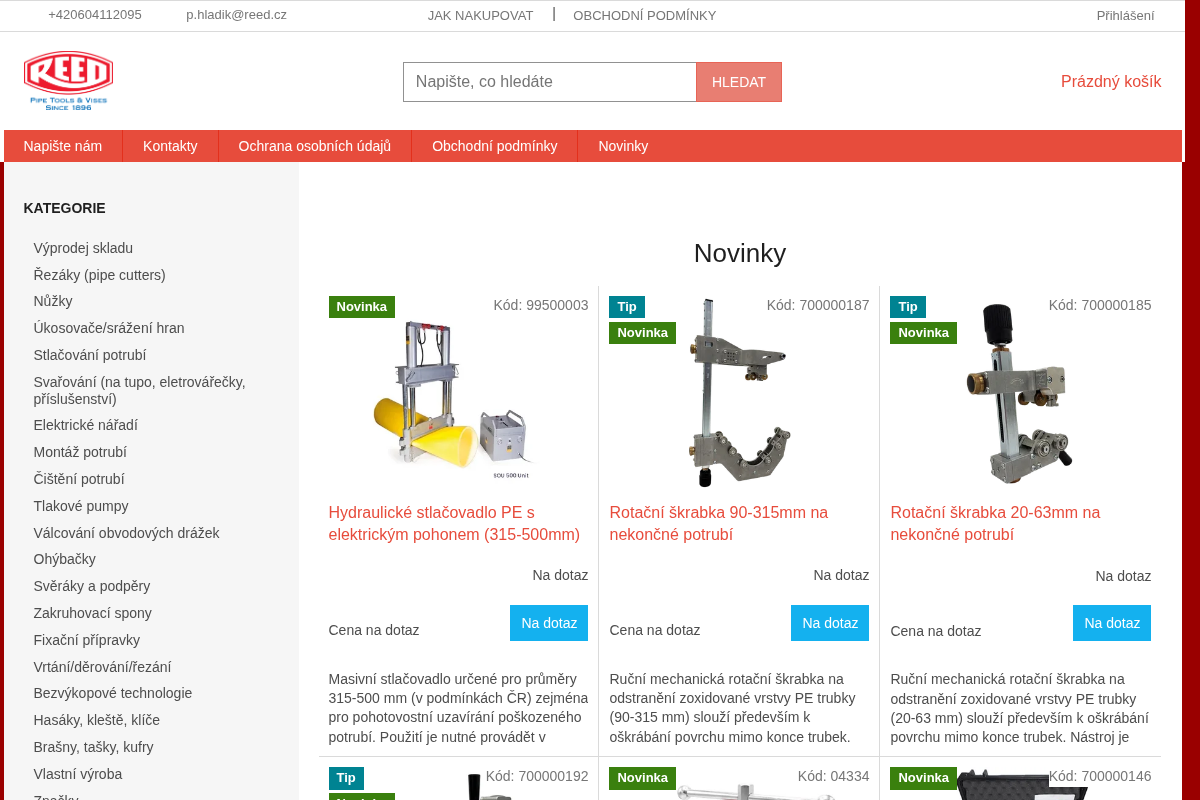Click the email p.hladik@reed.cz
The height and width of the screenshot is (800, 1200).
pos(236,15)
